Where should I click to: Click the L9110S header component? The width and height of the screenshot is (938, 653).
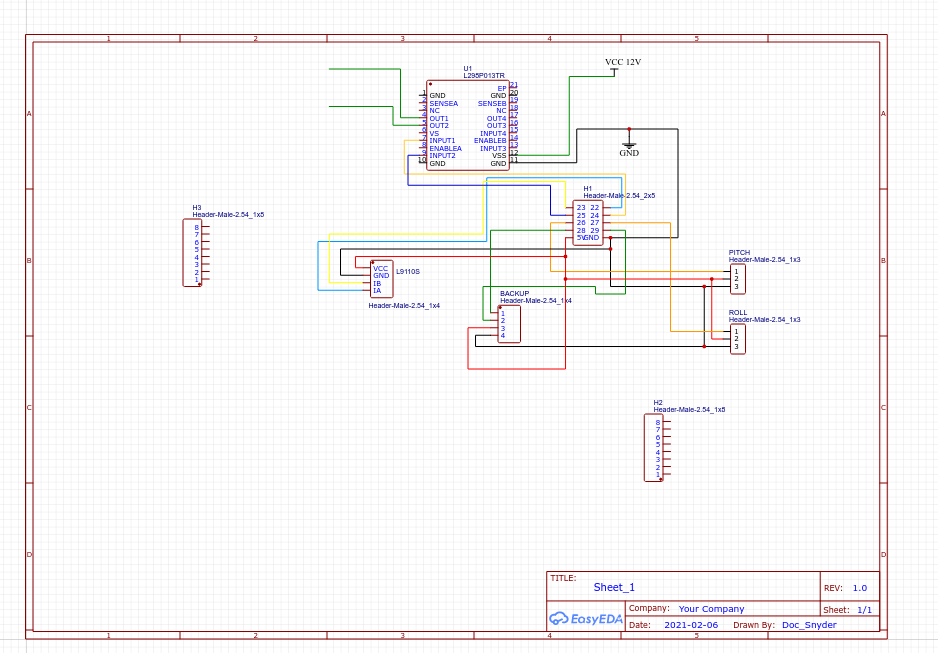[381, 279]
